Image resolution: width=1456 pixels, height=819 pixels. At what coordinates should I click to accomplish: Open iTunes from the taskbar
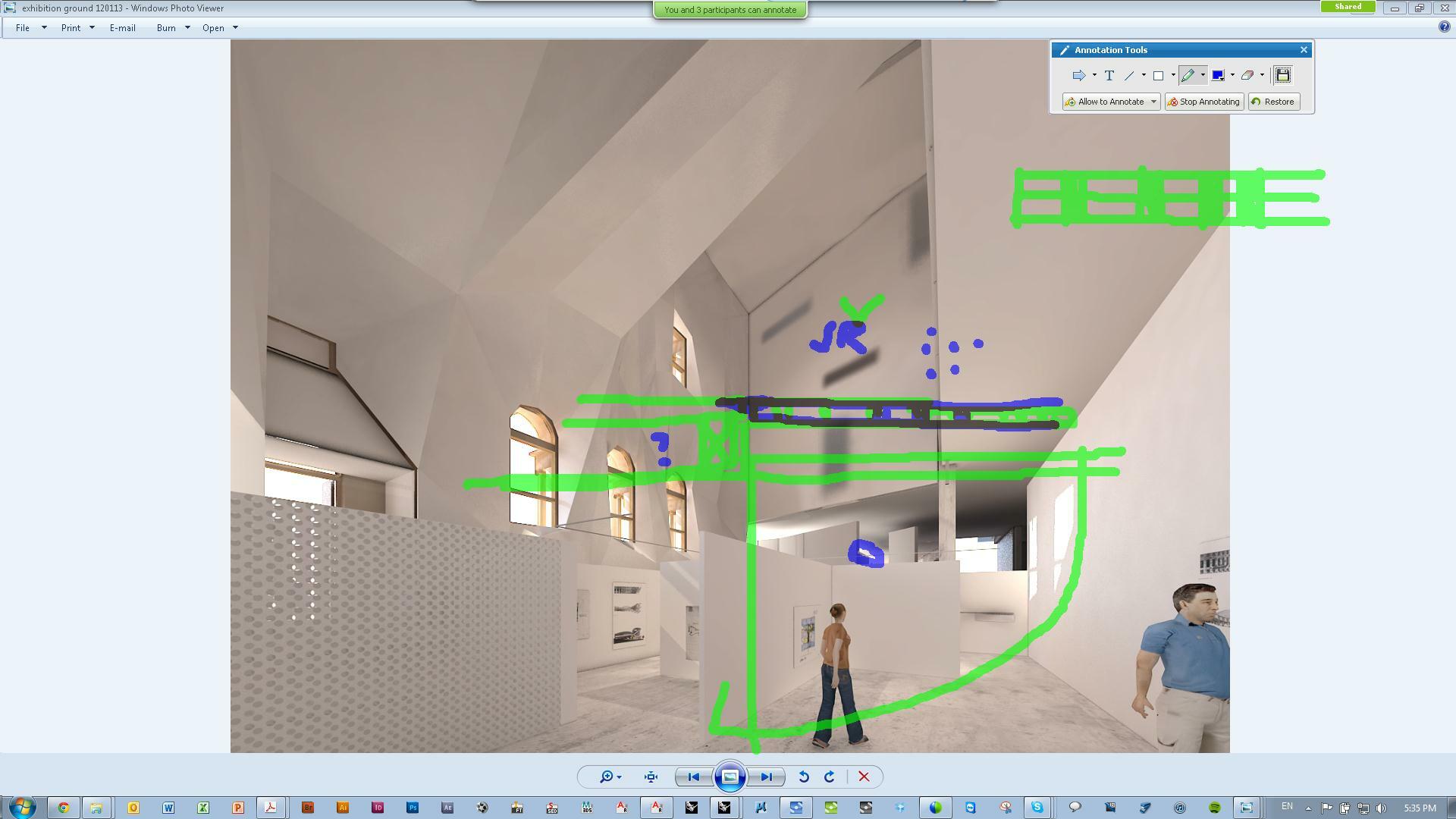[x=1179, y=808]
